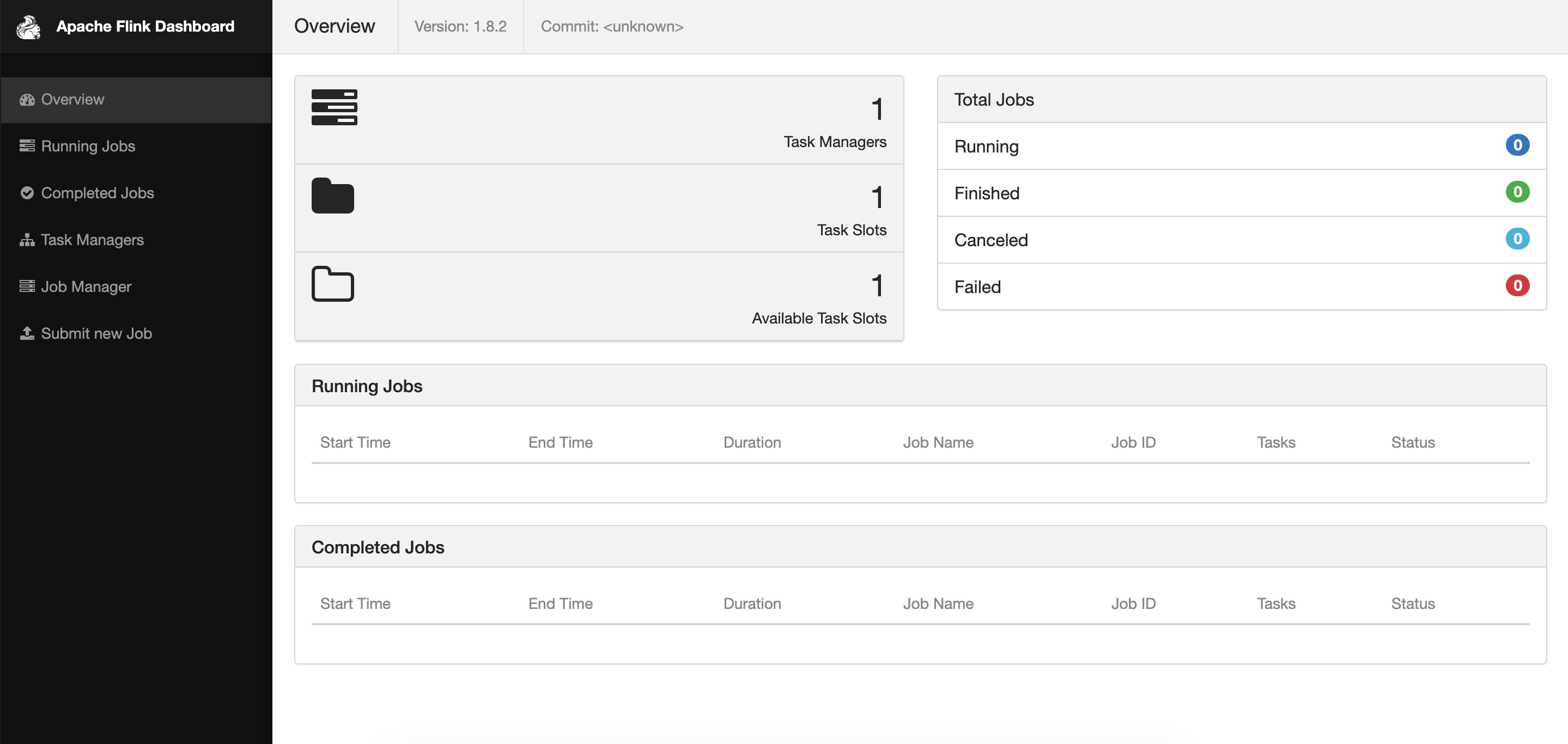Go to Submit new Job page
Viewport: 1568px width, 744px height.
click(96, 333)
